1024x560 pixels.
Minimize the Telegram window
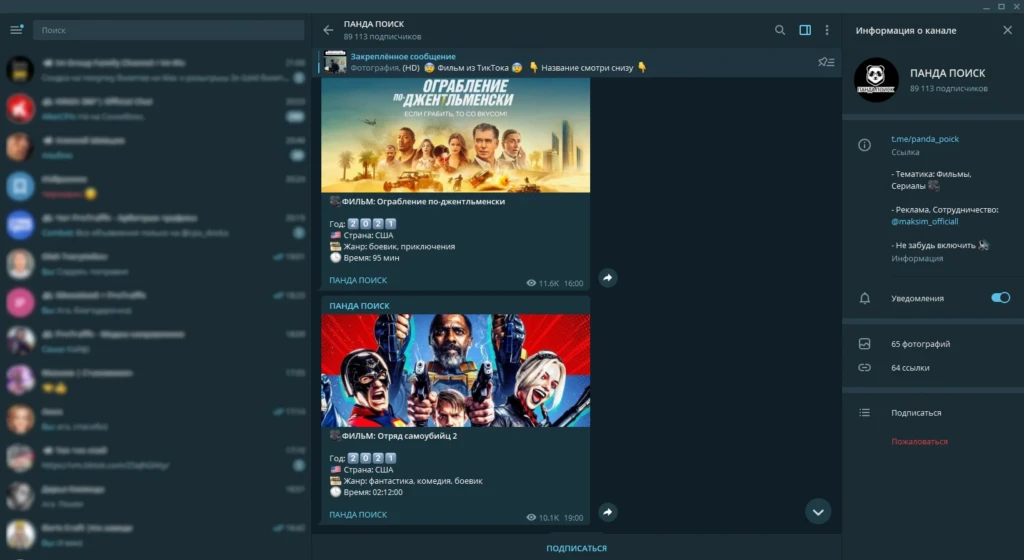click(x=986, y=7)
